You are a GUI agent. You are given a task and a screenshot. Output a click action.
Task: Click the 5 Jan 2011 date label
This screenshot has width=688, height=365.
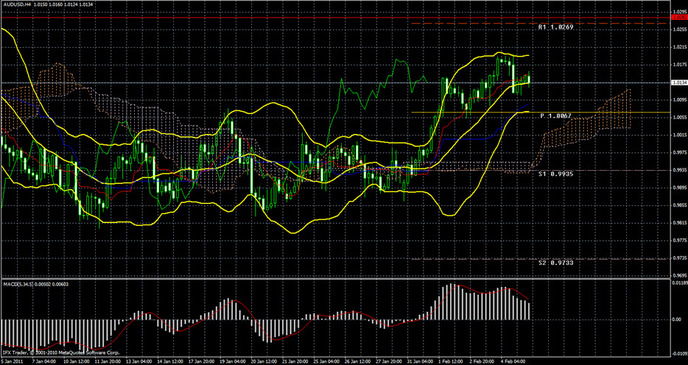pyautogui.click(x=11, y=362)
